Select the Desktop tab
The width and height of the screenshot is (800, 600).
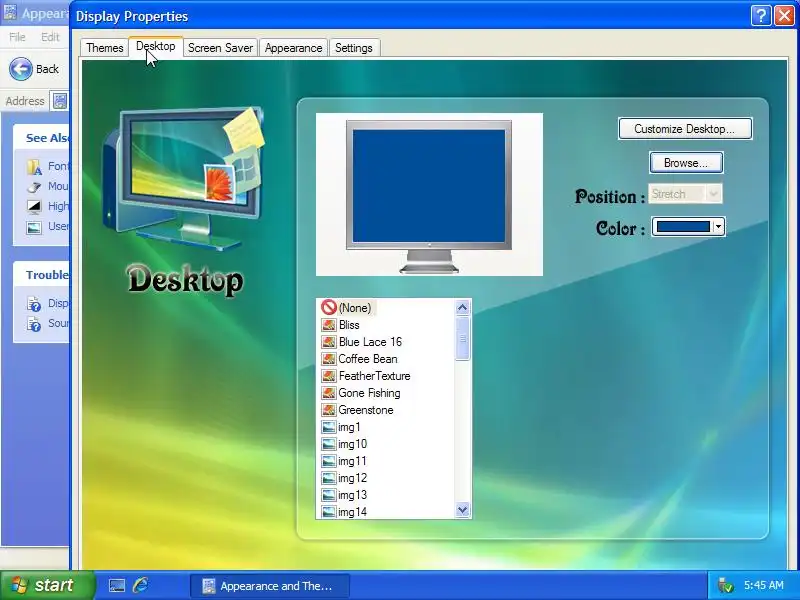pyautogui.click(x=156, y=46)
